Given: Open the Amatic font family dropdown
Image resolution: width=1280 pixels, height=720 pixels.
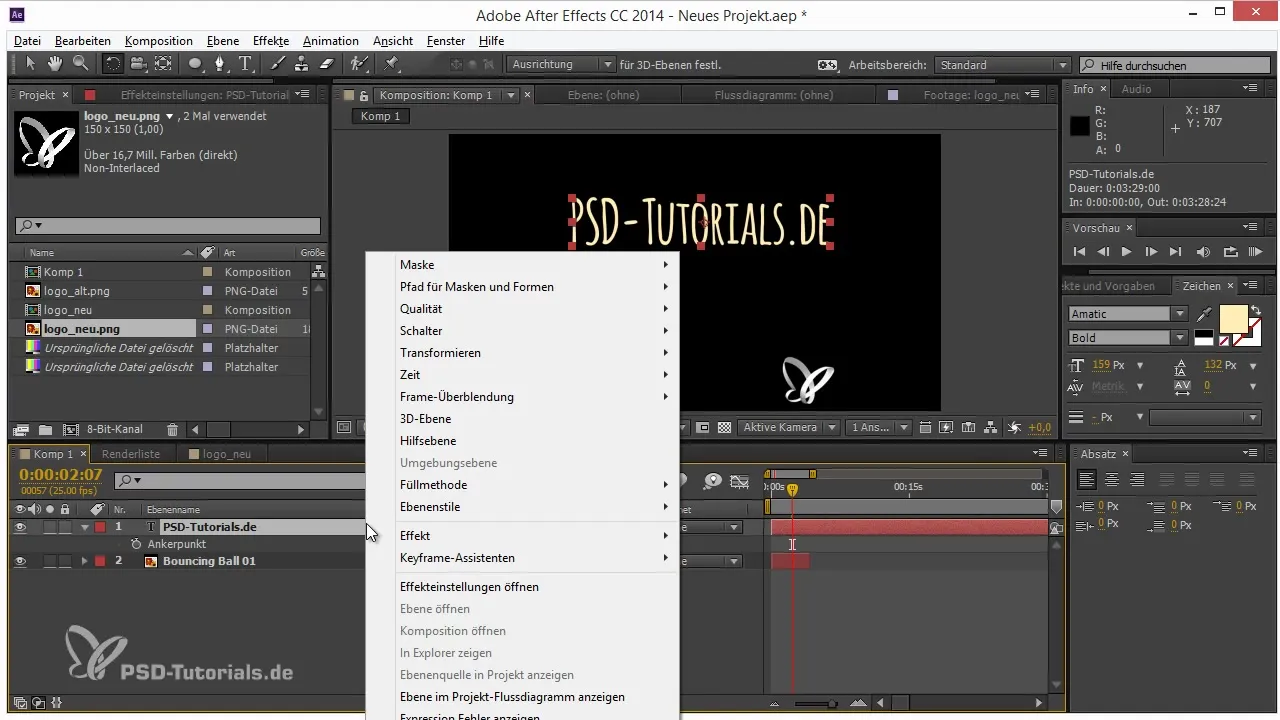Looking at the screenshot, I should [1180, 314].
